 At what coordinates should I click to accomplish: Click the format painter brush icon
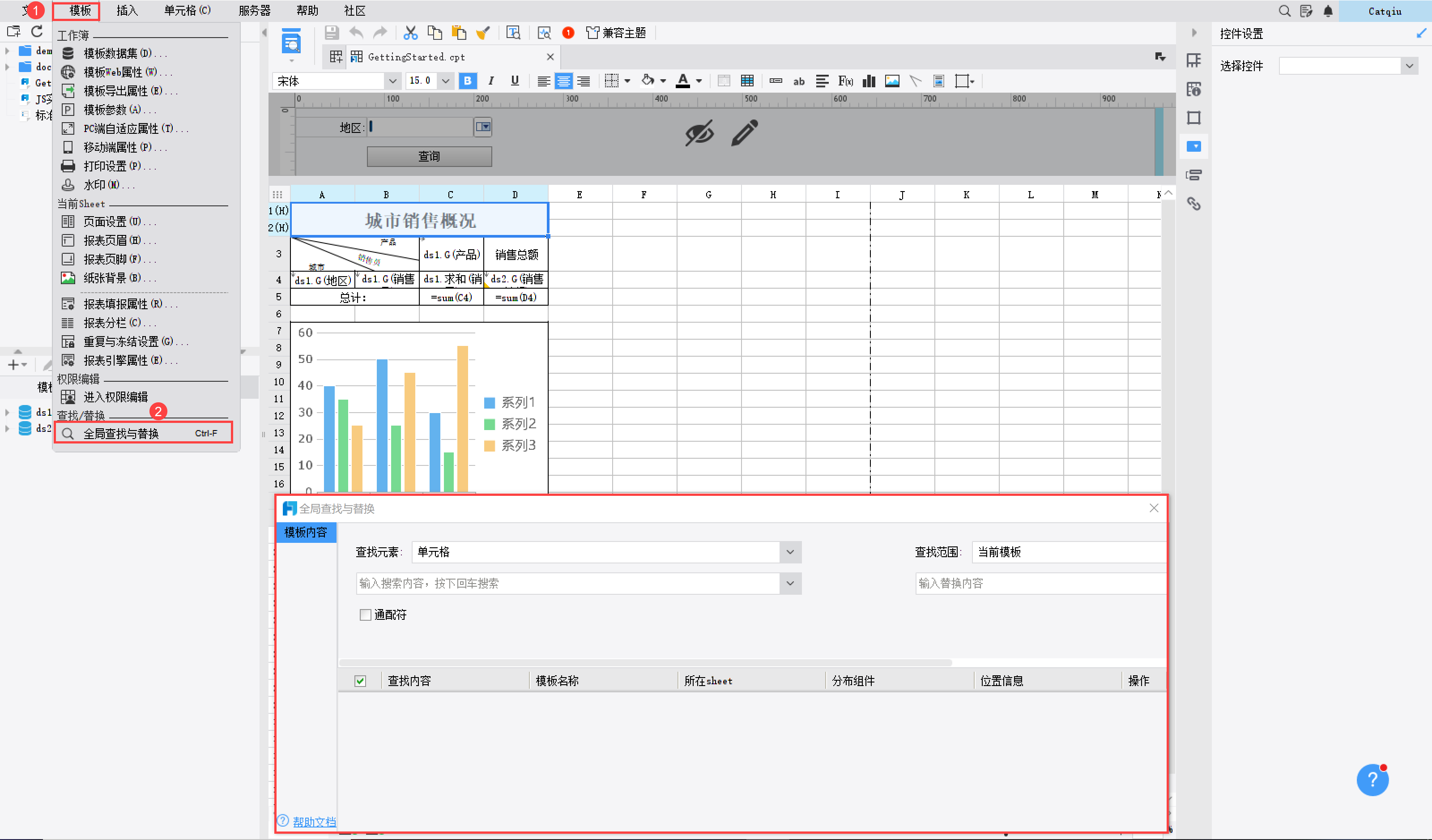(x=482, y=33)
